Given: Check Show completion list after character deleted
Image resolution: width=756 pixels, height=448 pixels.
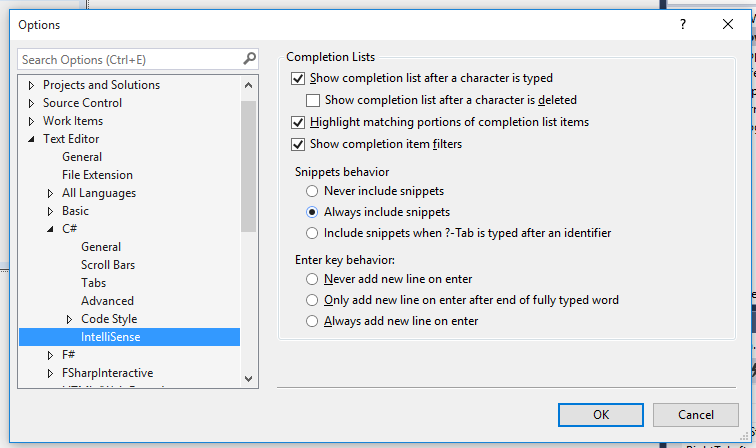Looking at the screenshot, I should tap(313, 100).
